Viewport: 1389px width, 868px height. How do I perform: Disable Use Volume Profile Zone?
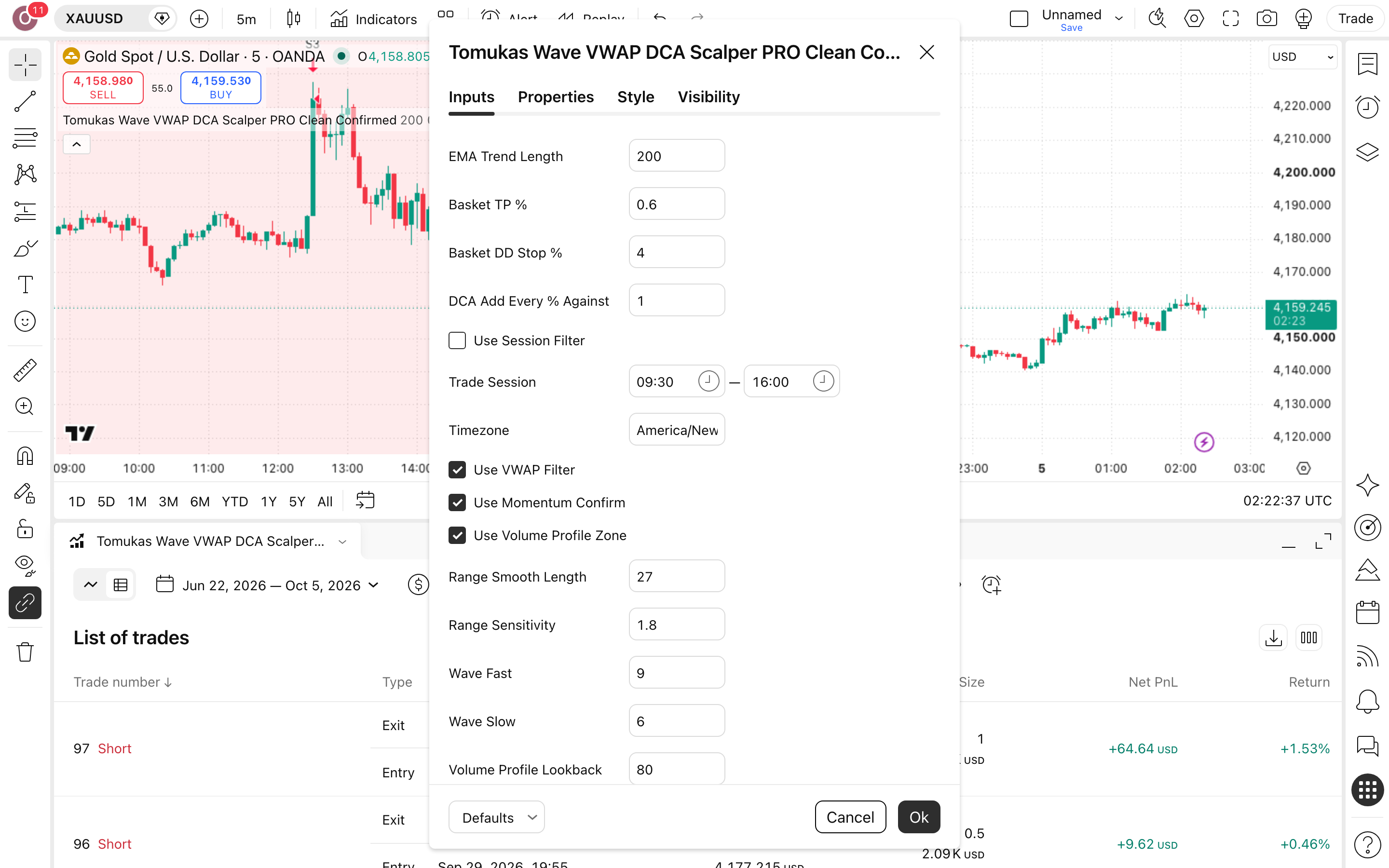click(457, 535)
